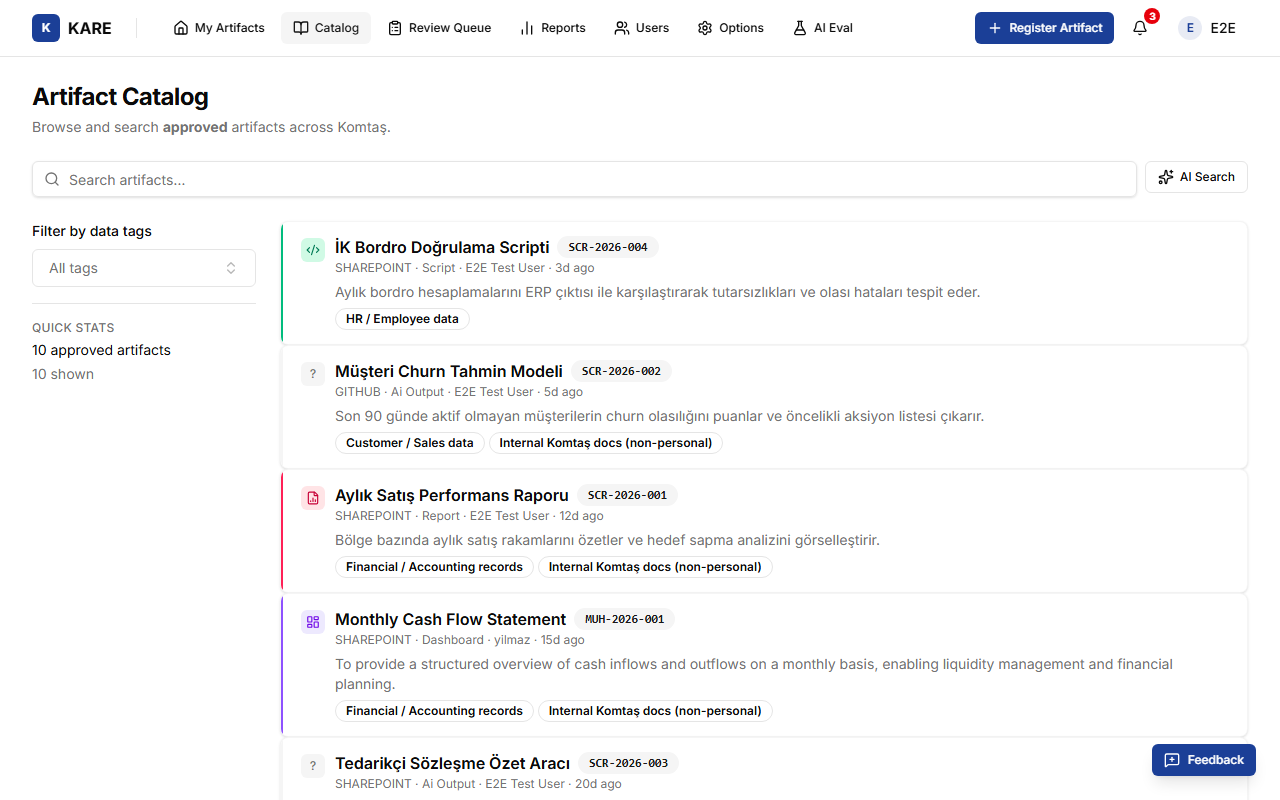The height and width of the screenshot is (800, 1280).
Task: Open the E2E user account menu
Action: click(x=1207, y=28)
